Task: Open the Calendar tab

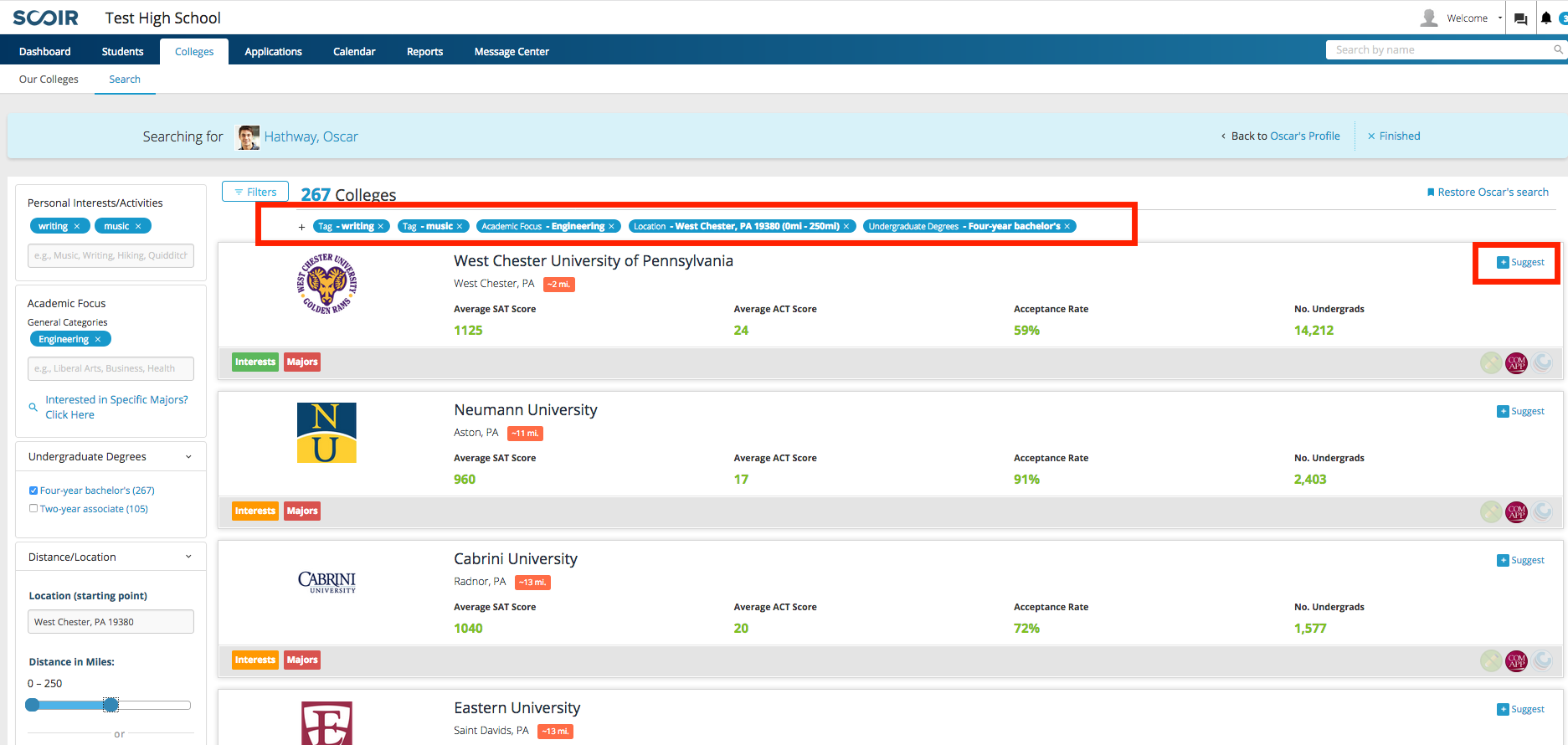Action: tap(354, 51)
